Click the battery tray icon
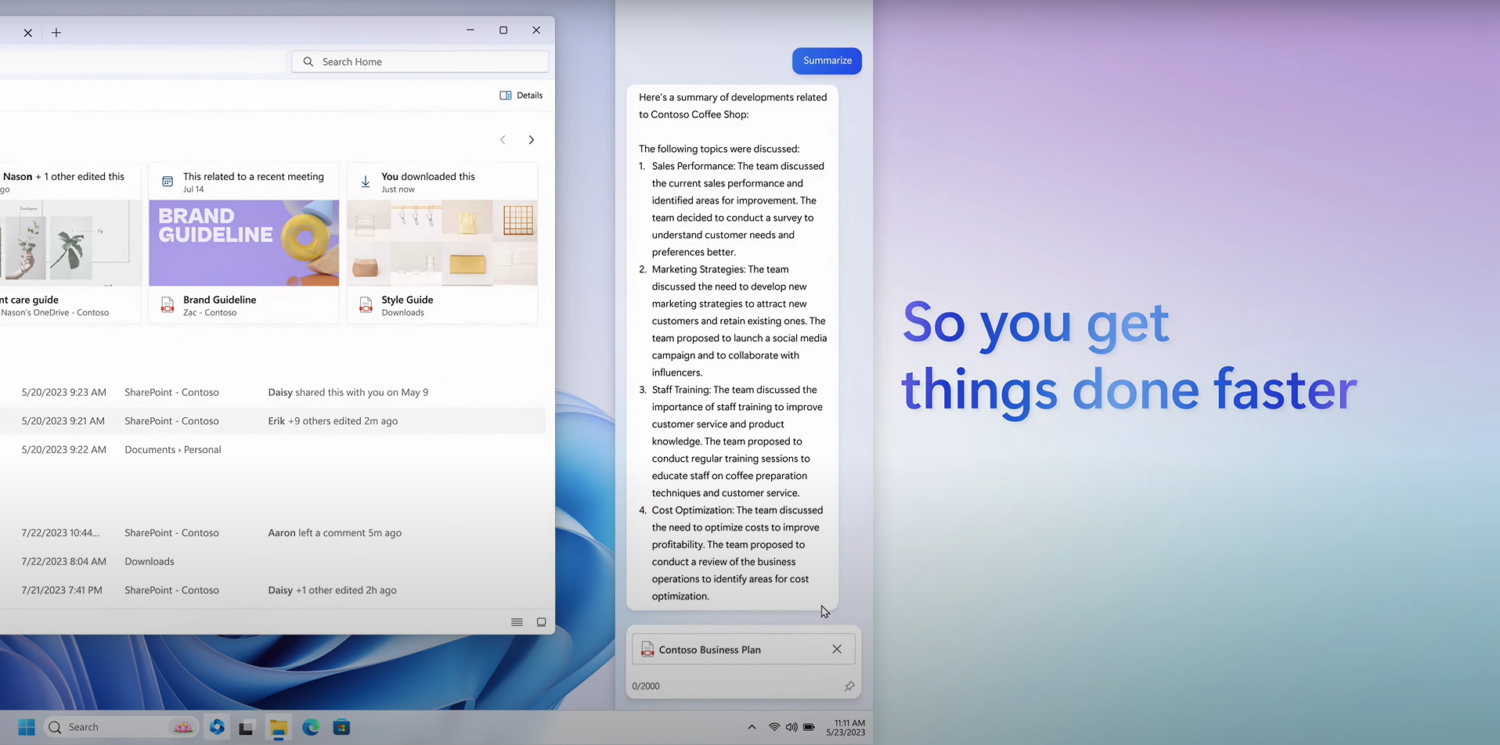The height and width of the screenshot is (745, 1500). tap(809, 727)
